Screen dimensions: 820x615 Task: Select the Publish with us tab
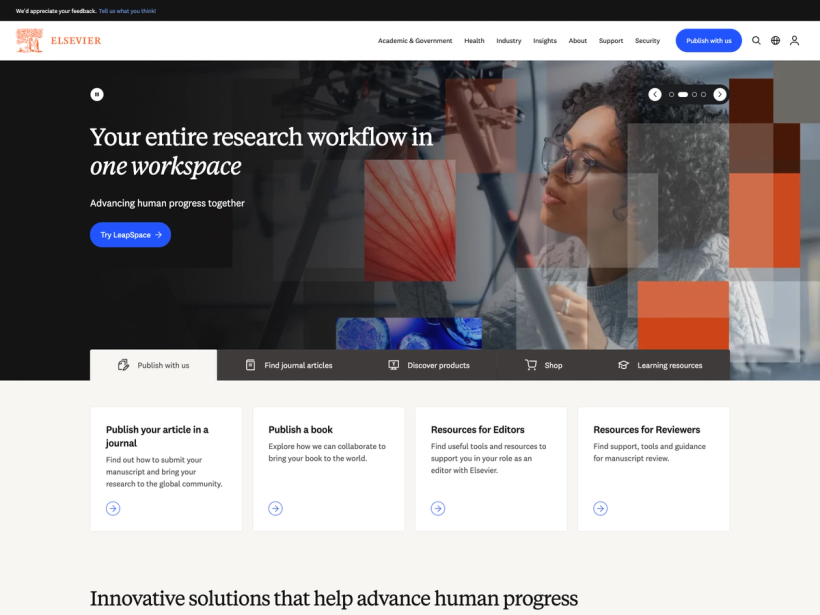pyautogui.click(x=153, y=365)
